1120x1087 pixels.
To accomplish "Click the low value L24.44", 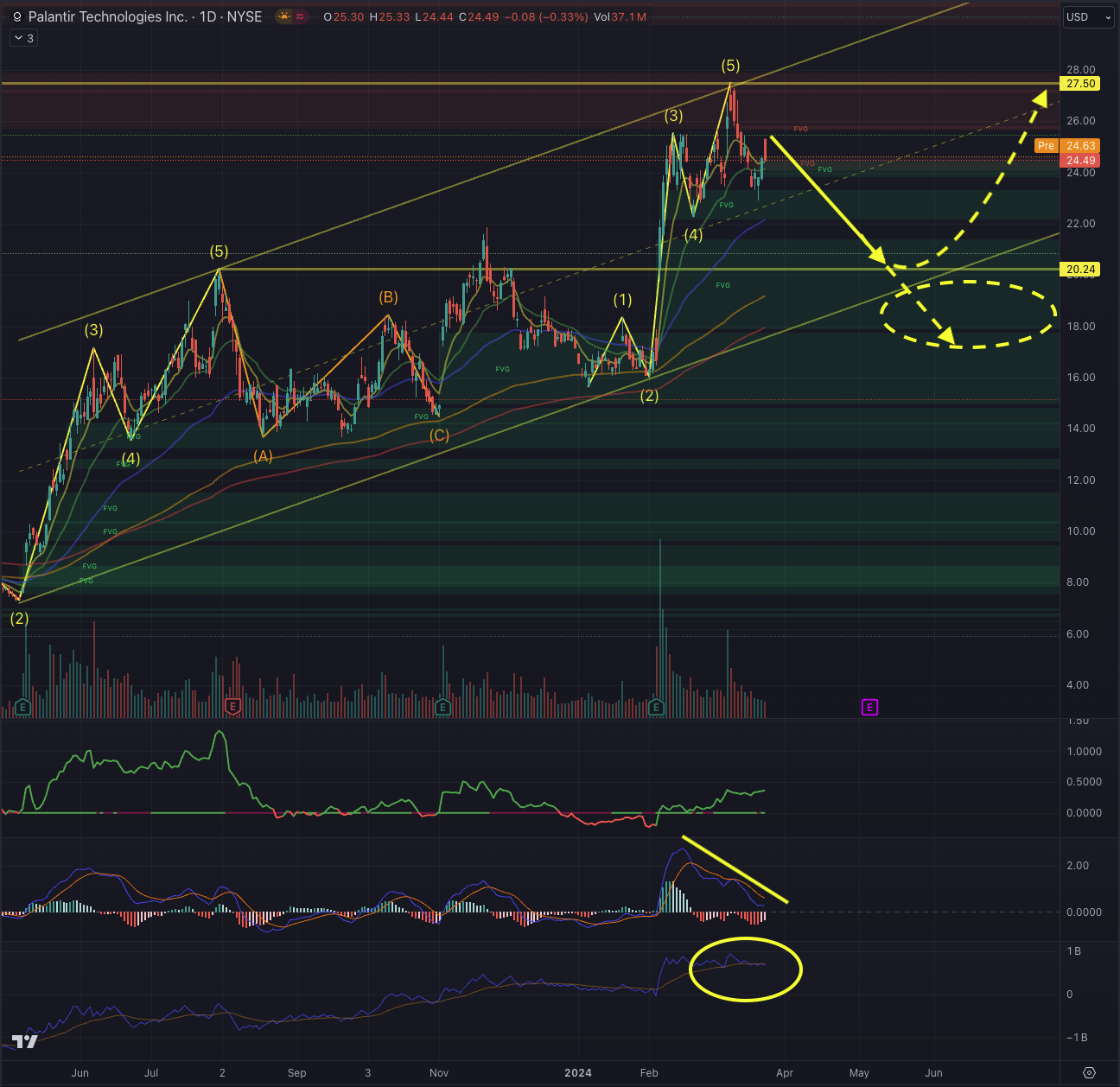I will (435, 17).
